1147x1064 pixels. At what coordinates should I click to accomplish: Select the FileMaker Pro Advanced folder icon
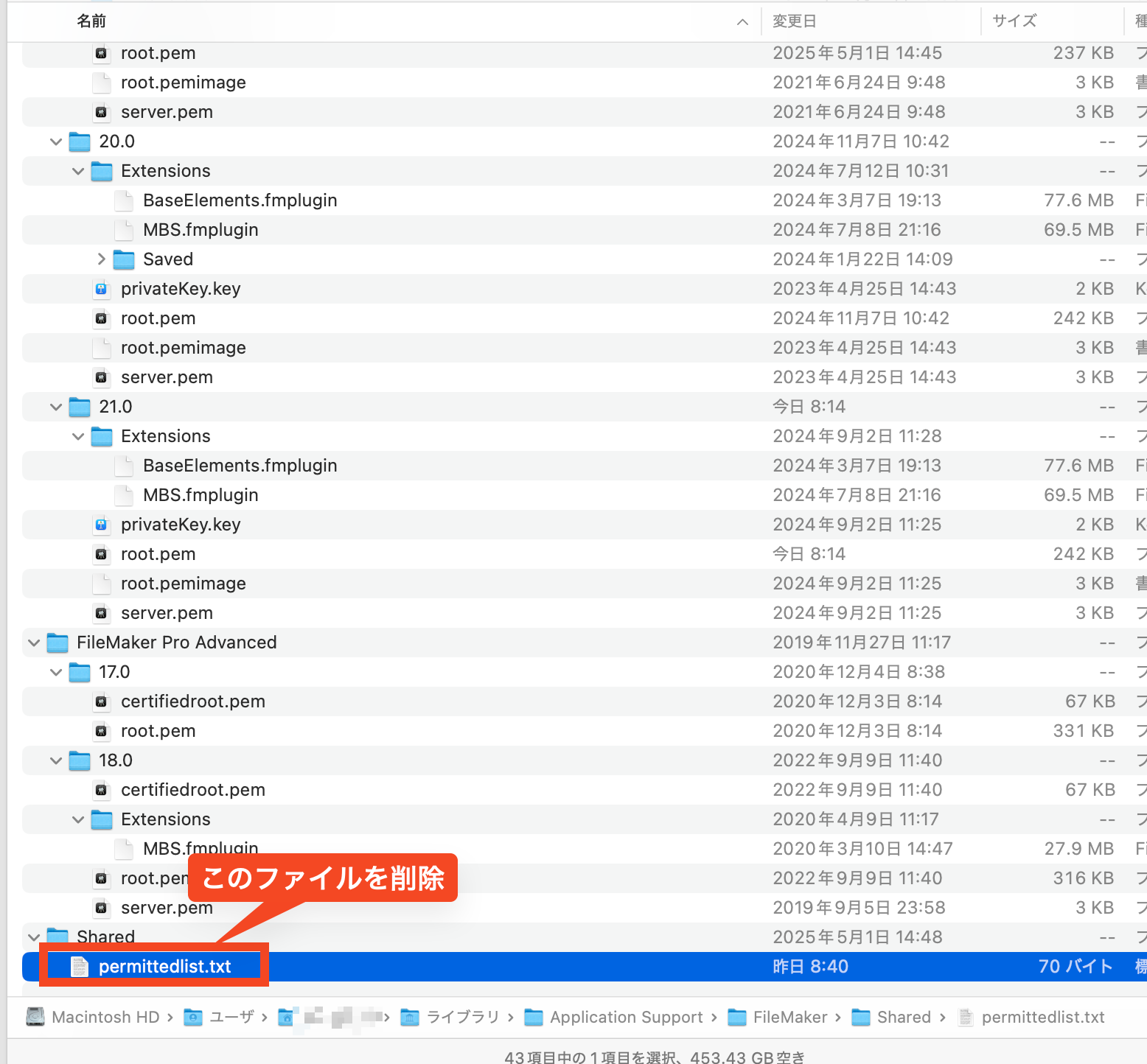coord(57,643)
